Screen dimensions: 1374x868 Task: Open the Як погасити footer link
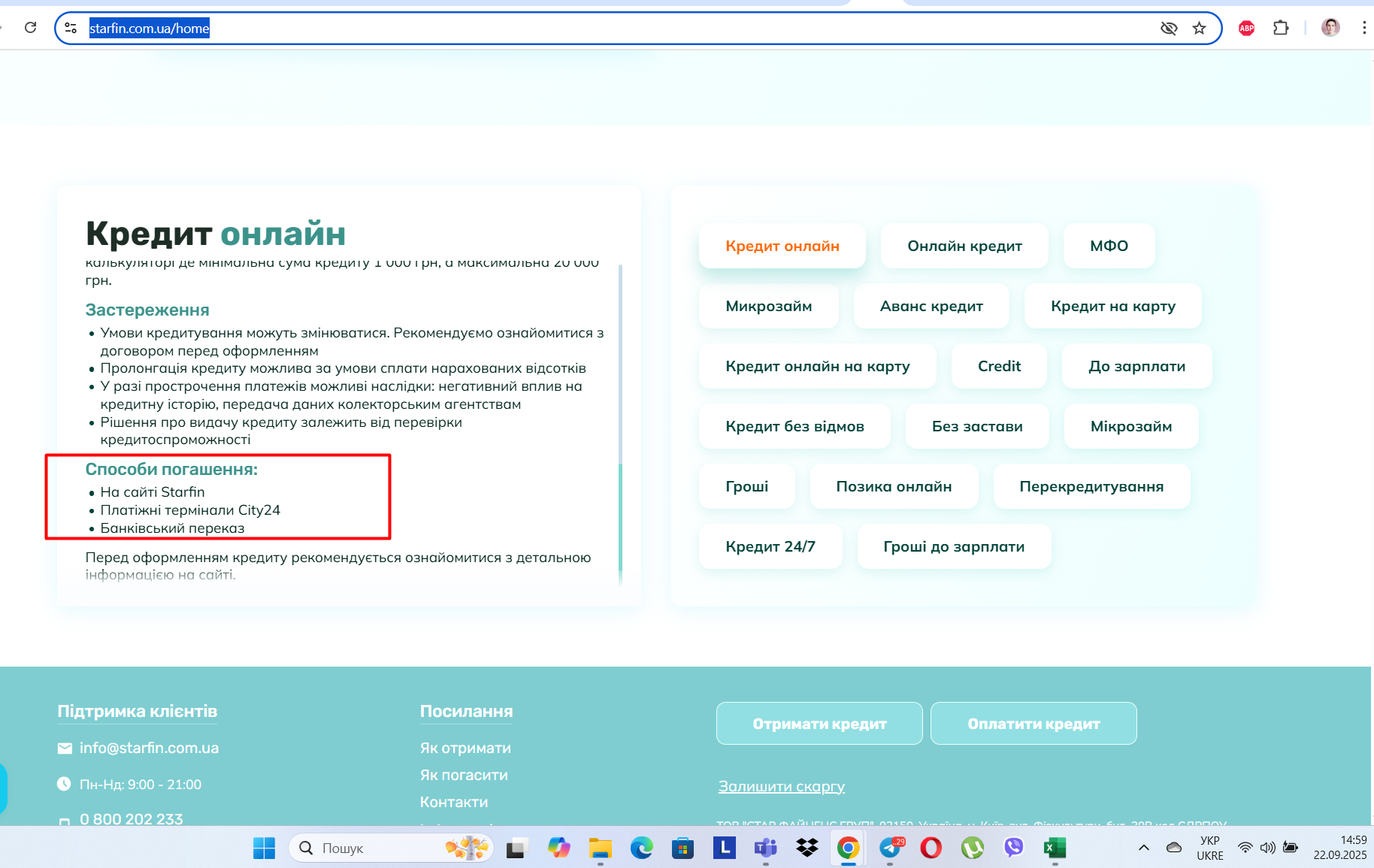click(x=464, y=775)
